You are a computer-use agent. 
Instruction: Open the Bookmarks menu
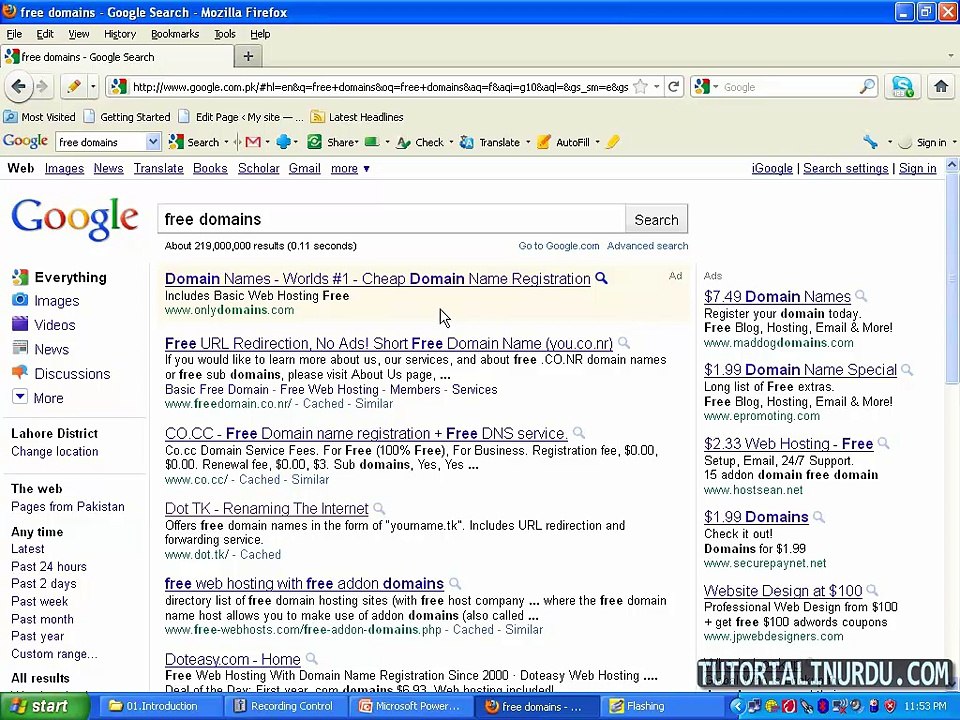[x=175, y=34]
